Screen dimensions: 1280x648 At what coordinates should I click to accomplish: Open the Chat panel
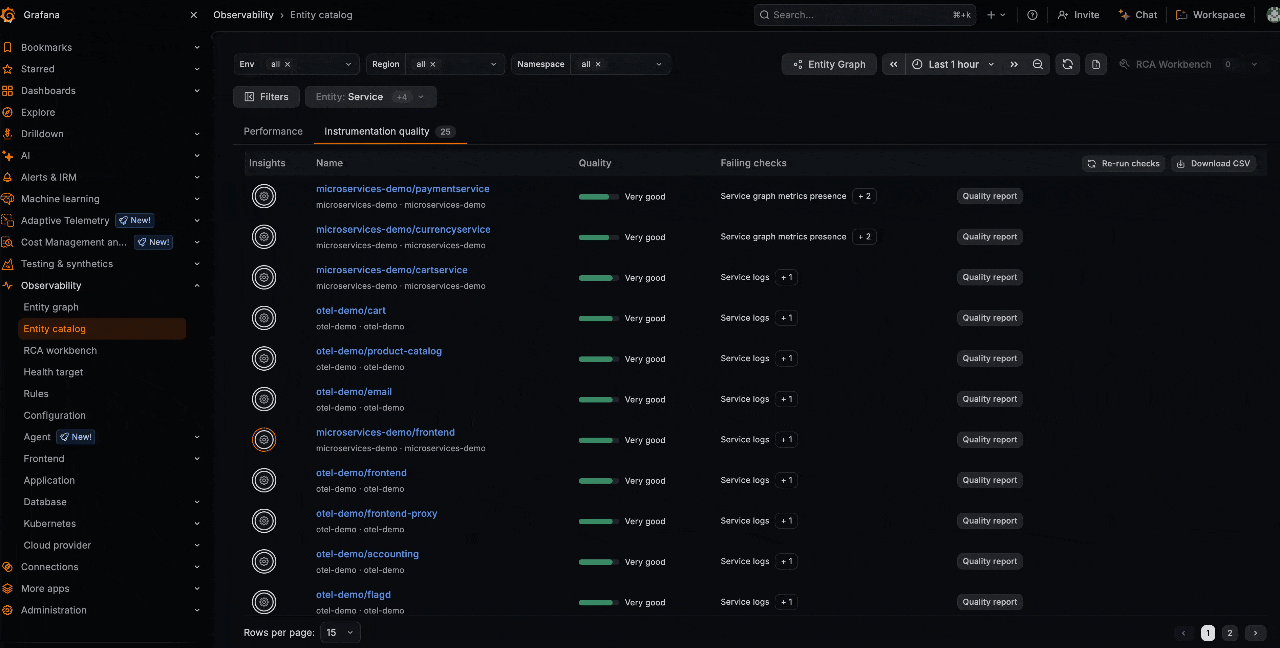pyautogui.click(x=1138, y=15)
